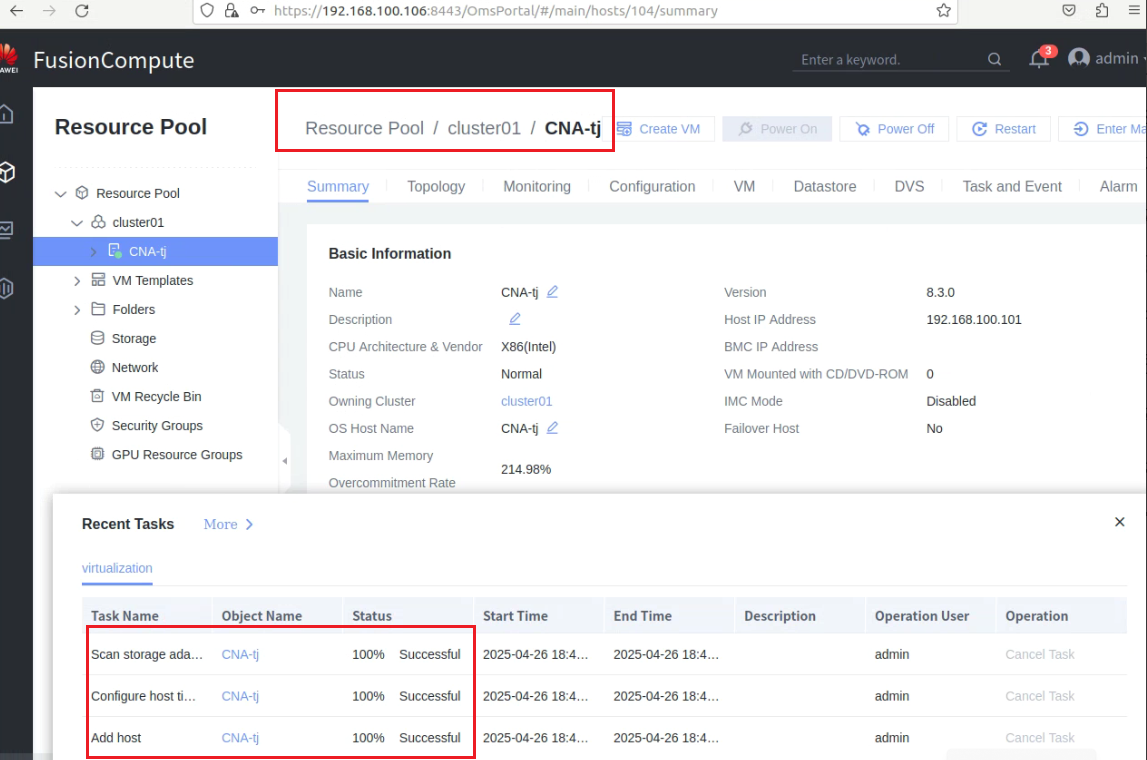Click the host IP value 192.168.100.101
Viewport: 1147px width, 760px height.
(x=974, y=319)
